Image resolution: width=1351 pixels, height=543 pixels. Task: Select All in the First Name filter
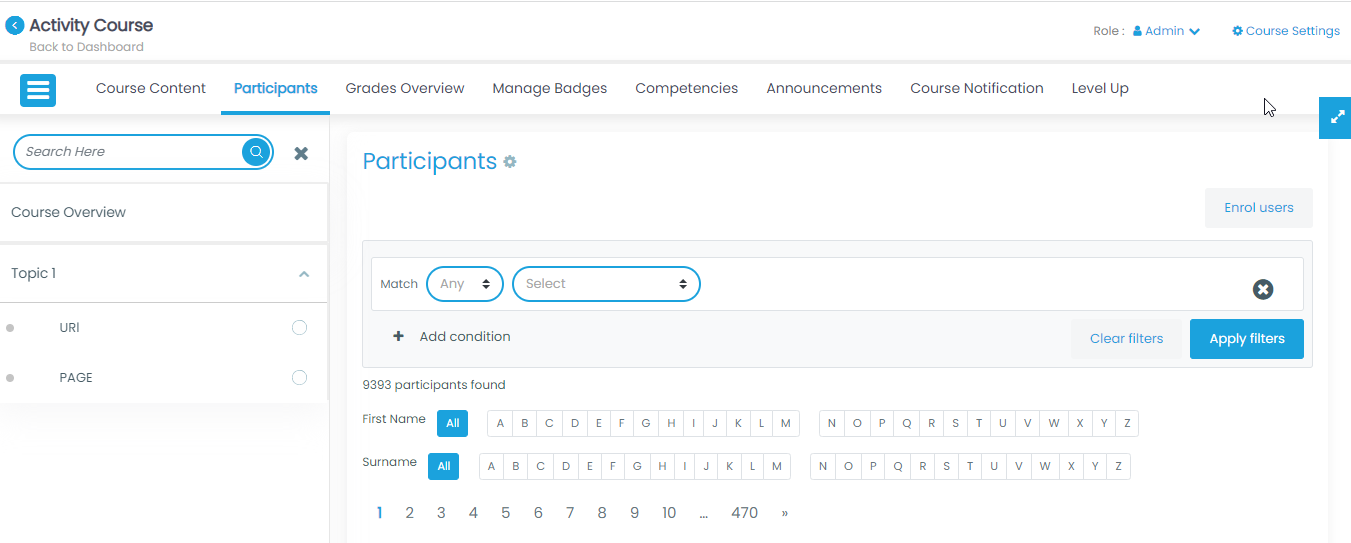[452, 424]
